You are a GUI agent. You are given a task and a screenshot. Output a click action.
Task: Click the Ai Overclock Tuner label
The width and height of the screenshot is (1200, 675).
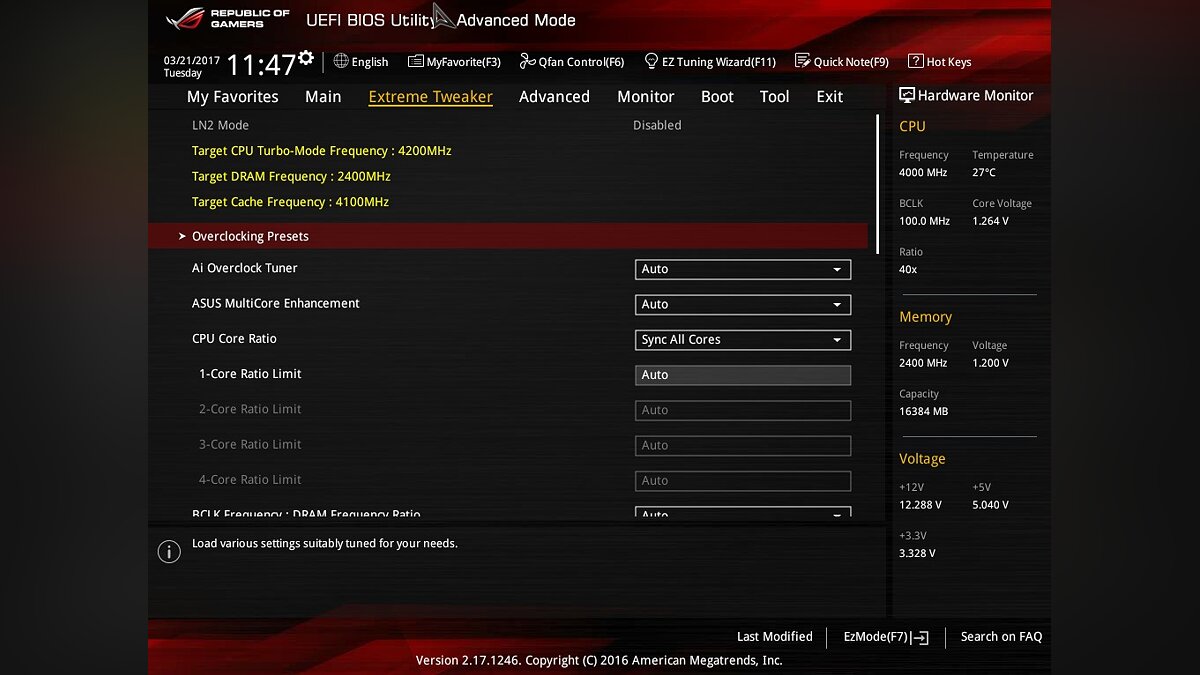pyautogui.click(x=245, y=268)
